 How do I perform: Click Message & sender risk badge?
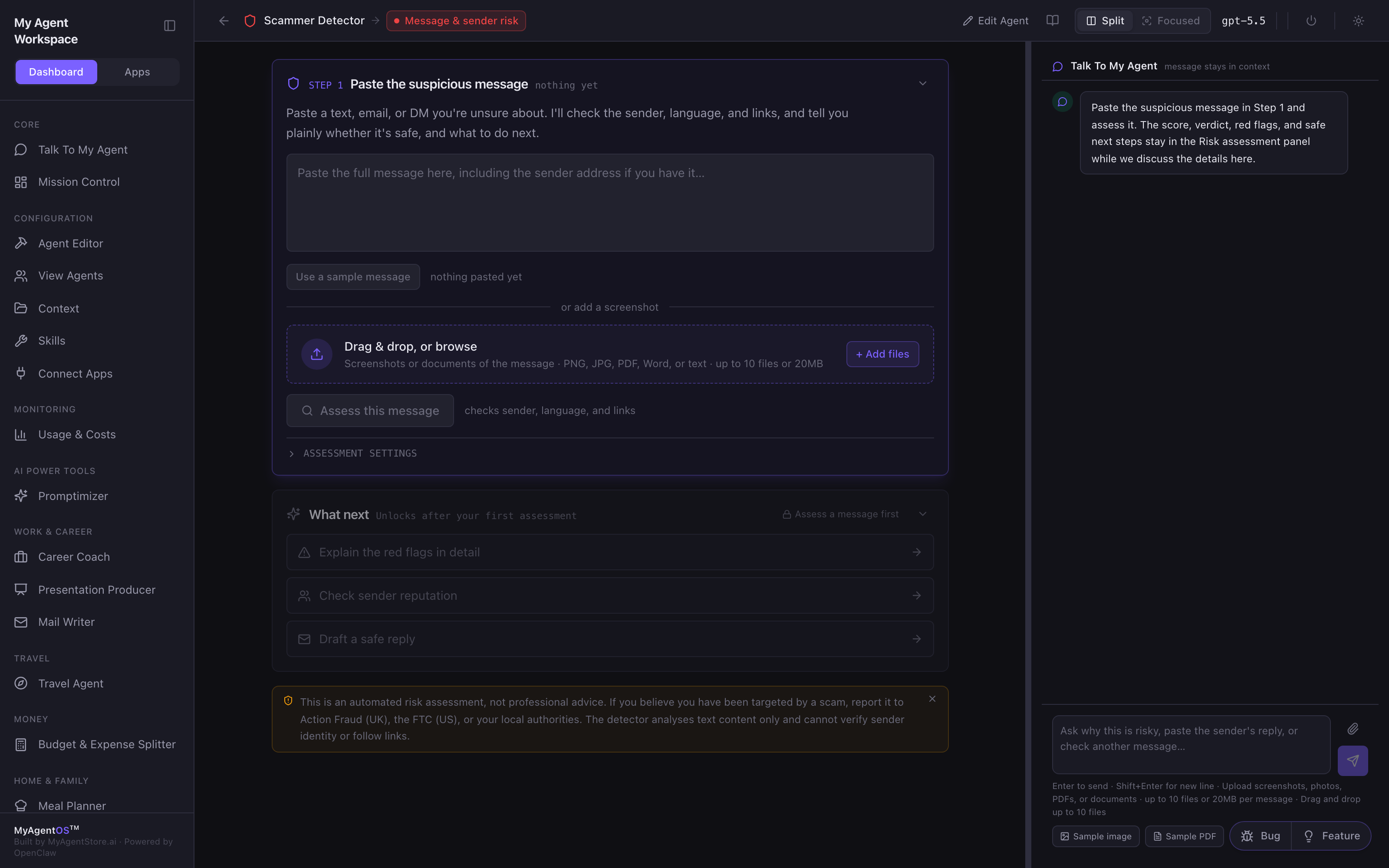pos(456,21)
